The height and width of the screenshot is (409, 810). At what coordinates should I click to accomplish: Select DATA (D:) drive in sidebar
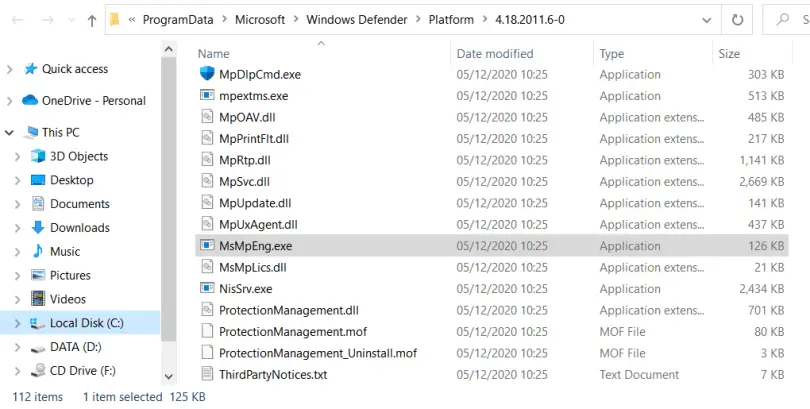point(75,347)
